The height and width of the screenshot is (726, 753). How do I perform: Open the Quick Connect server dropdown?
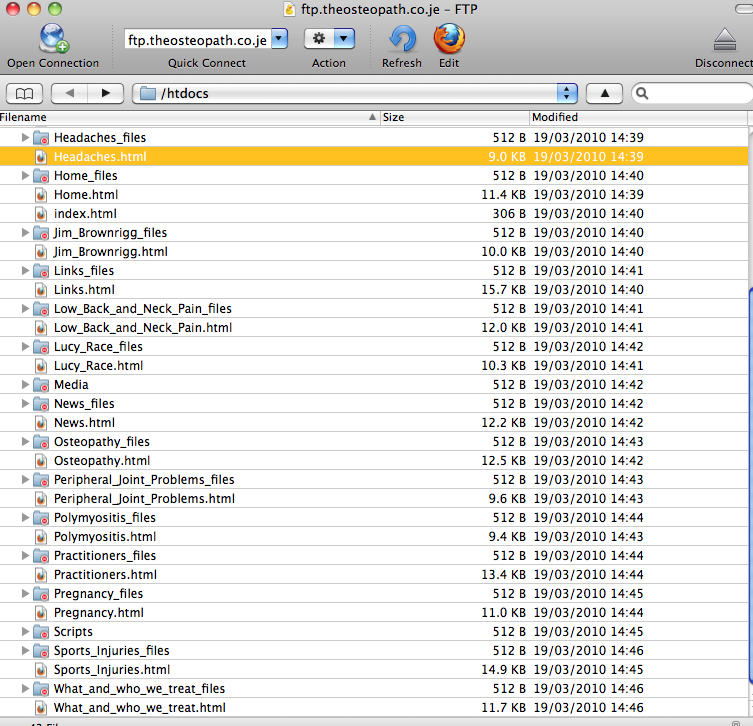pos(279,39)
